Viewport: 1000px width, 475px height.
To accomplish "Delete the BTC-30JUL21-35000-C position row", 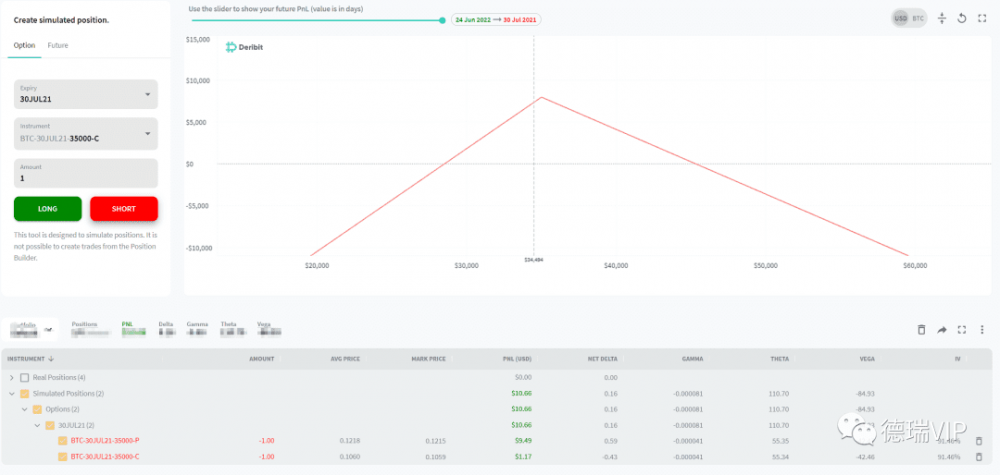I will 979,457.
